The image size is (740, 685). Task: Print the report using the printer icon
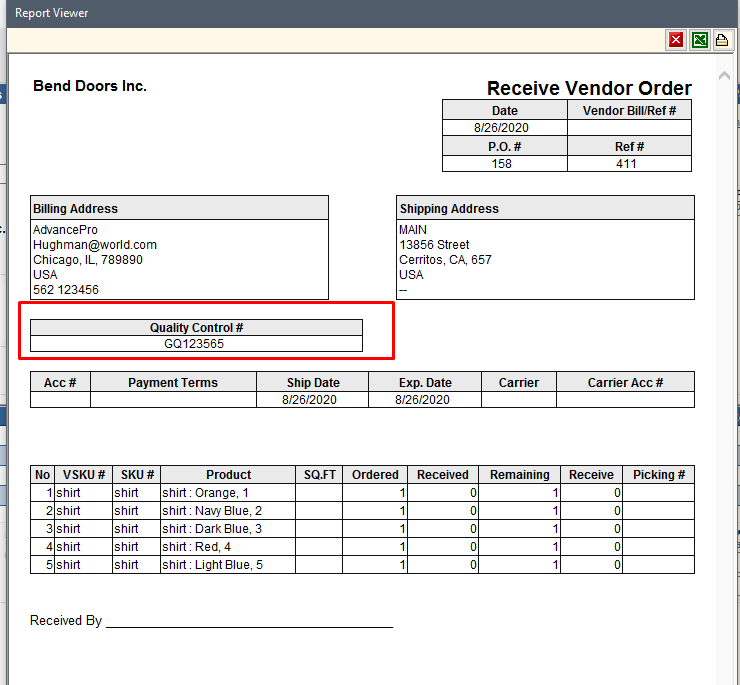721,40
